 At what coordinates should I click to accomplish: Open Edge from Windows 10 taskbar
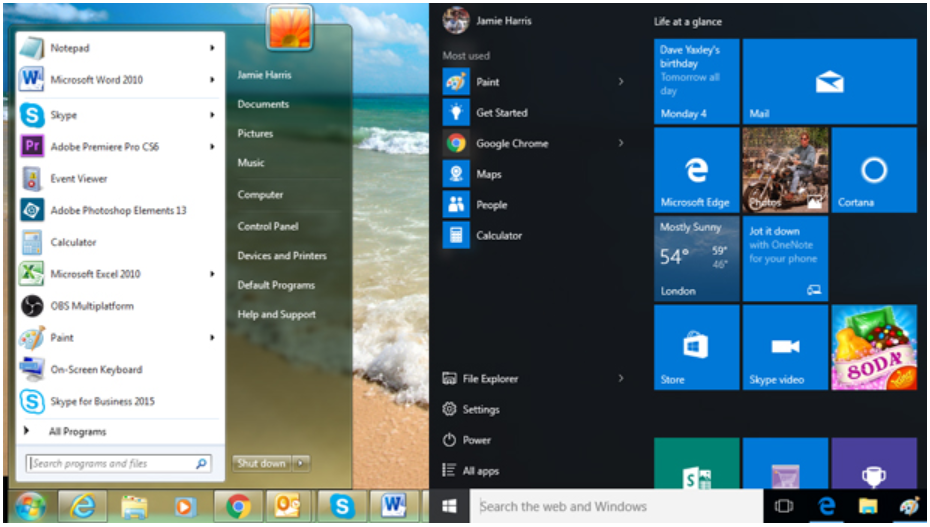(x=826, y=506)
